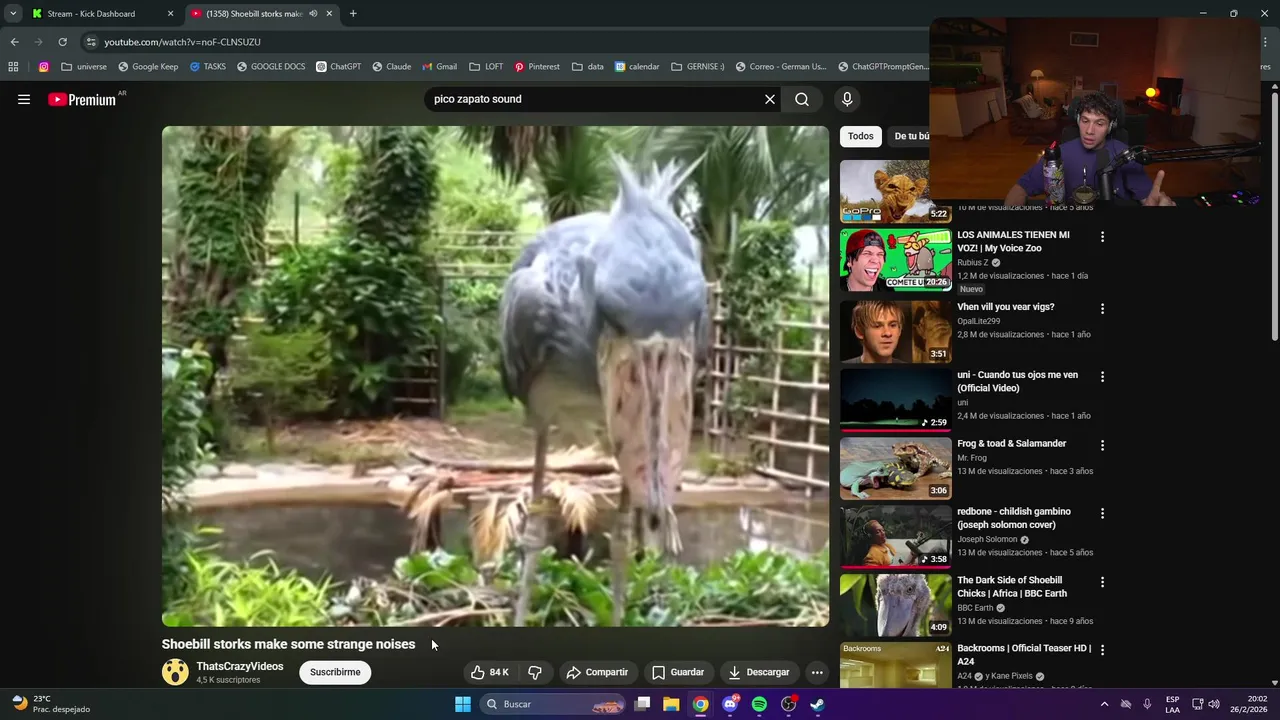Click the shoebill video player

click(x=495, y=376)
